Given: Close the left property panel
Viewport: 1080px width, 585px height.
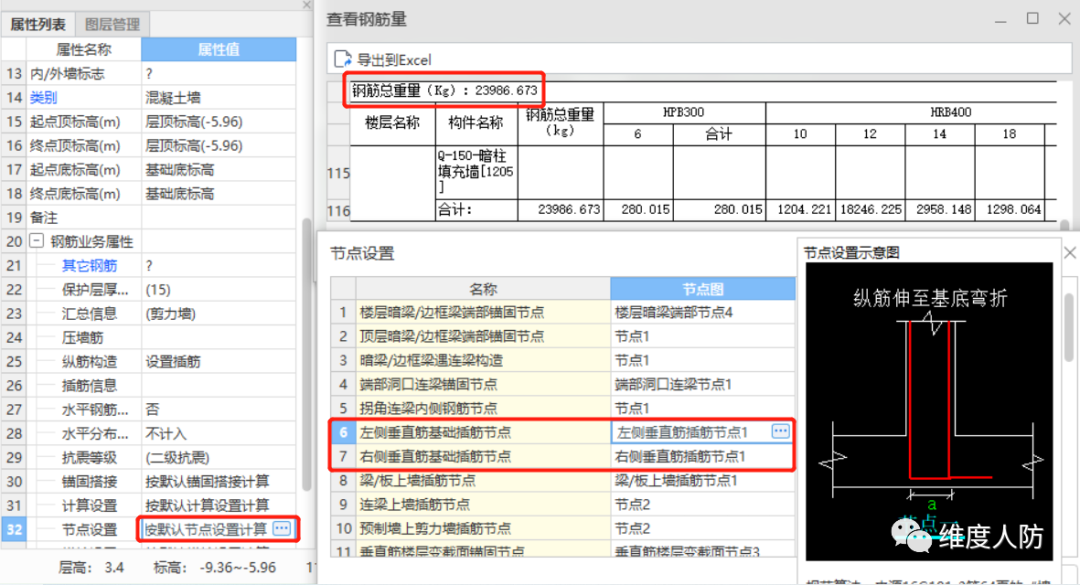Looking at the screenshot, I should click(x=307, y=6).
